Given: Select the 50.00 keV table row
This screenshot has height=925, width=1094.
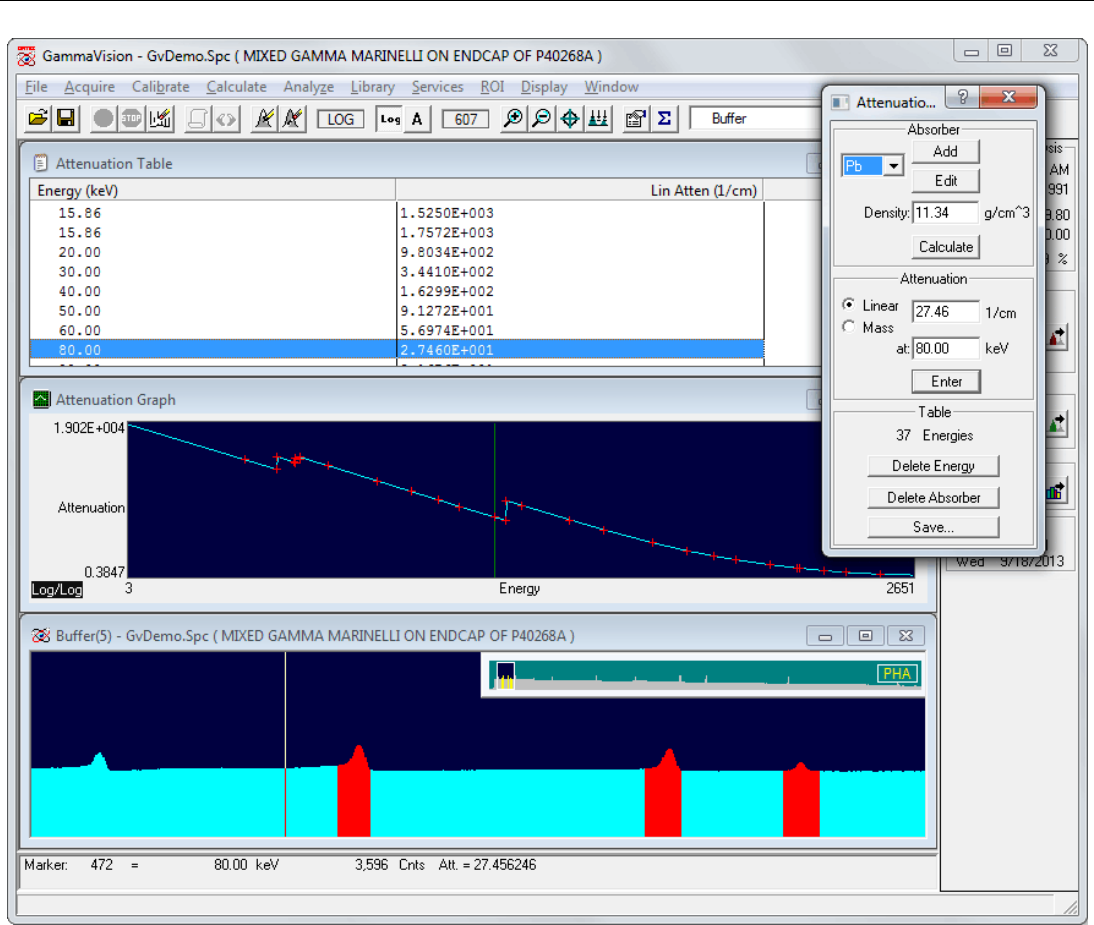Looking at the screenshot, I should point(80,311).
